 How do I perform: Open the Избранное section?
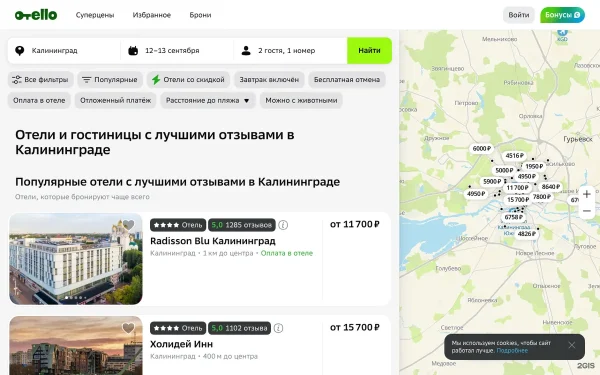tap(152, 15)
